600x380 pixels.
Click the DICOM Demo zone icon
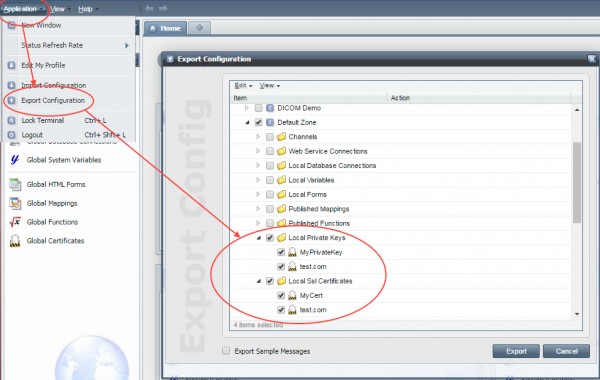click(270, 108)
